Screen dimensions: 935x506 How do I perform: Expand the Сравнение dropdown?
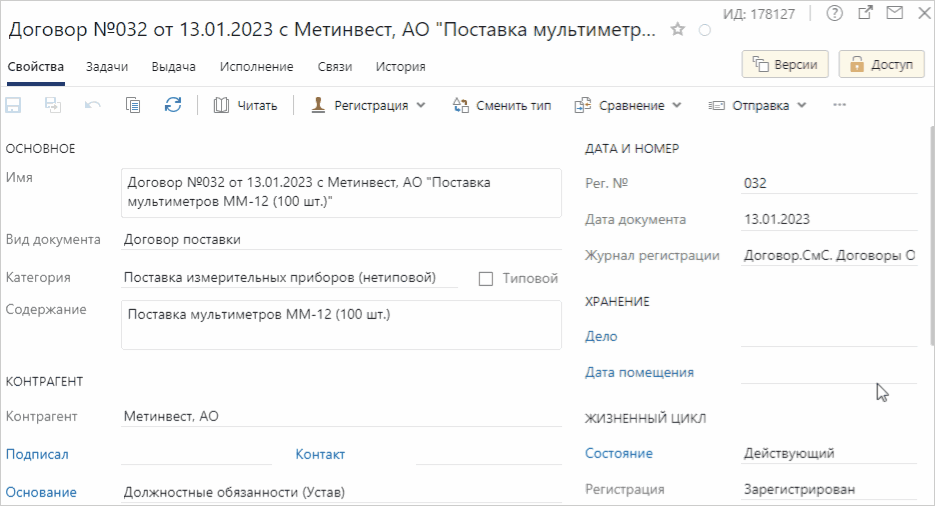(629, 105)
